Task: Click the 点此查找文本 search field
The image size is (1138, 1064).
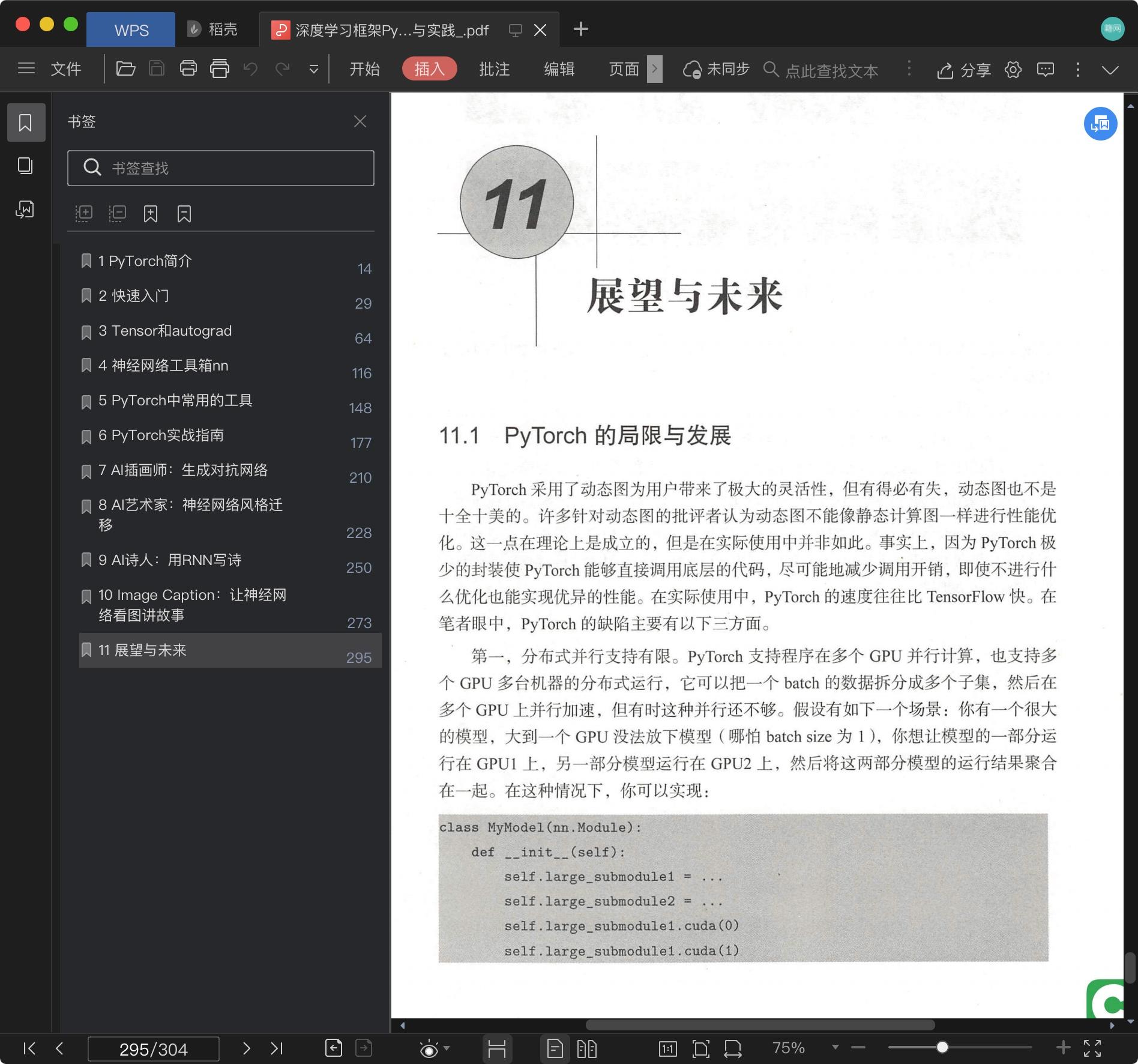Action: tap(831, 71)
